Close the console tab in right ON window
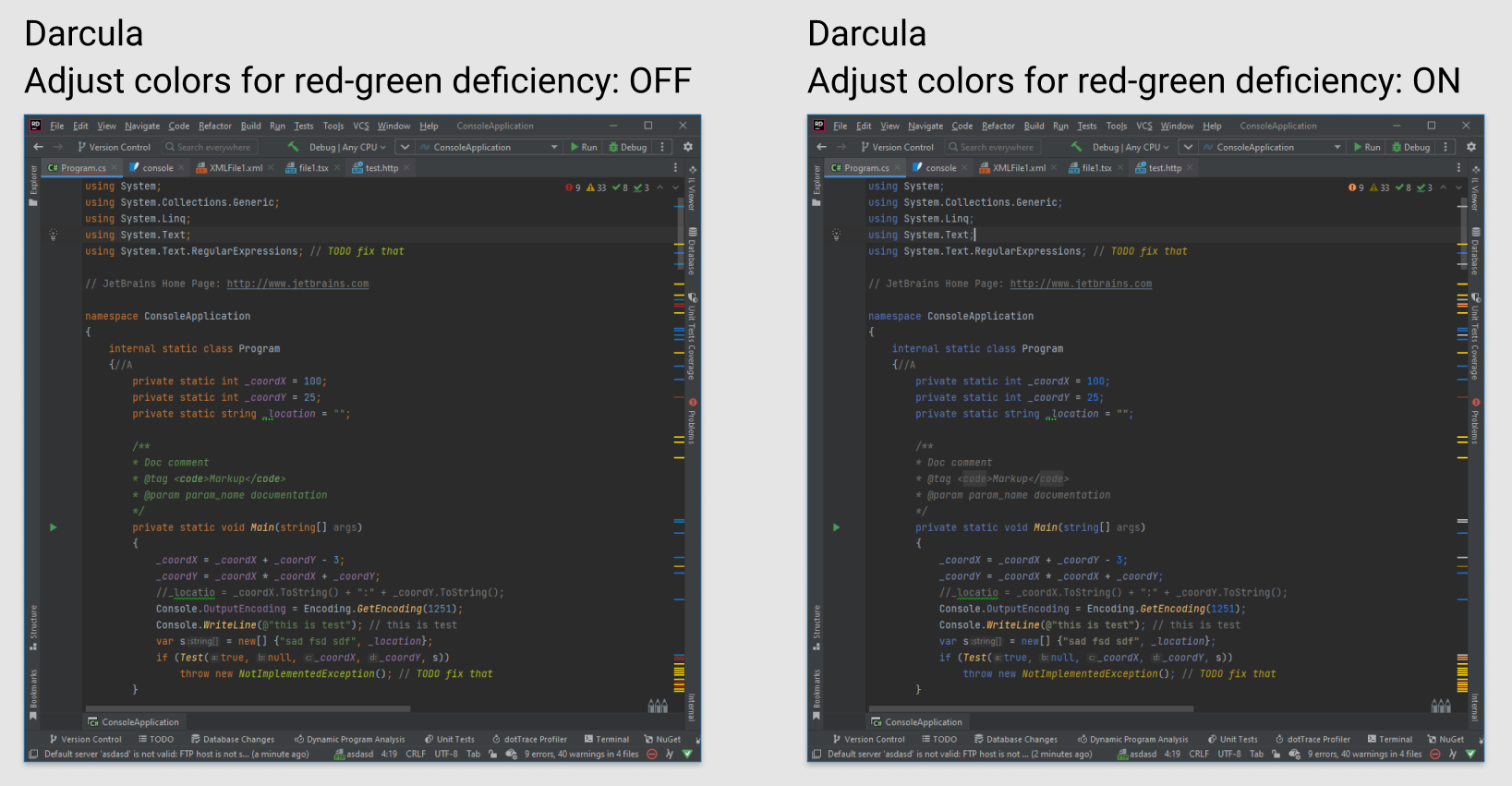Screen dimensions: 1512x786 (x=964, y=168)
